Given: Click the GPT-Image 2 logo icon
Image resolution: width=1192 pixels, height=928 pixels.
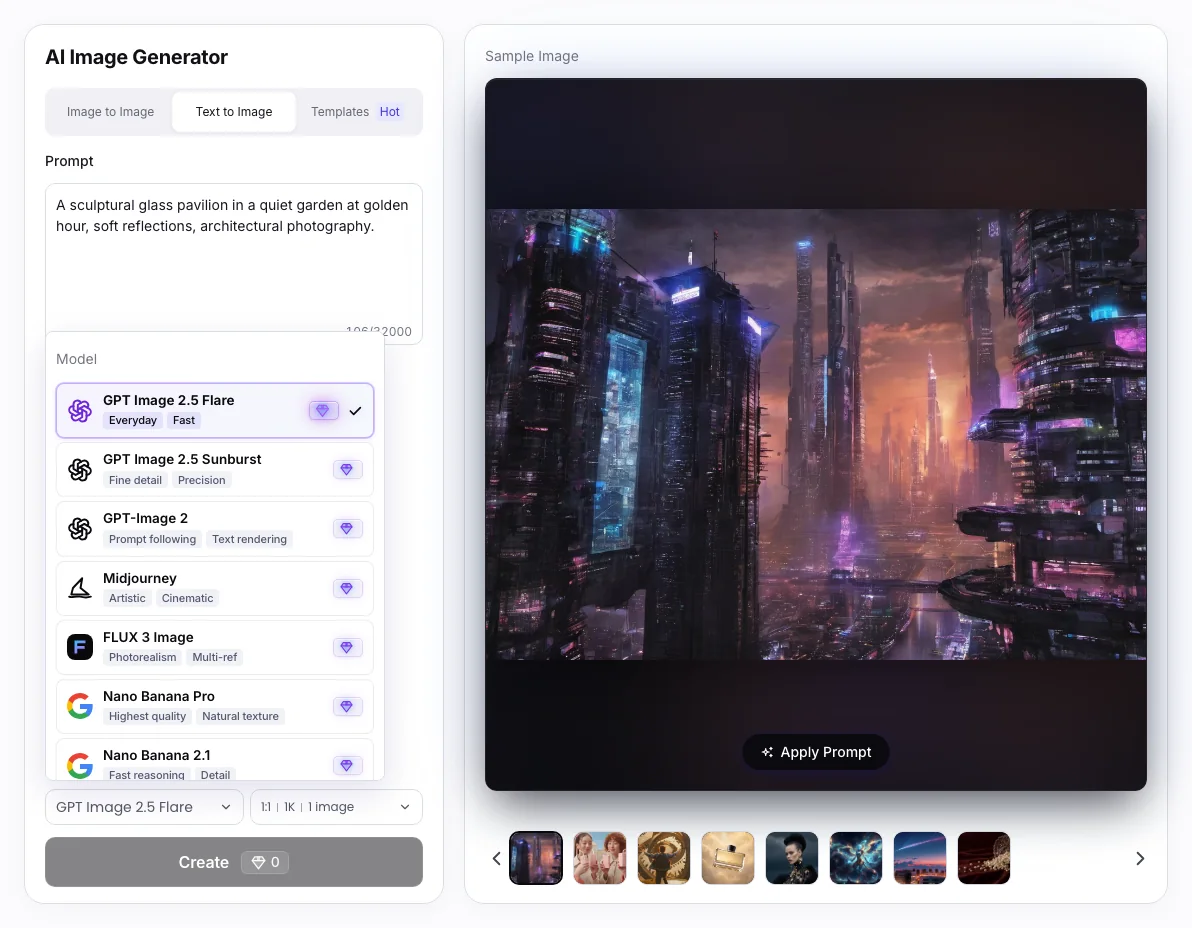Looking at the screenshot, I should 80,528.
